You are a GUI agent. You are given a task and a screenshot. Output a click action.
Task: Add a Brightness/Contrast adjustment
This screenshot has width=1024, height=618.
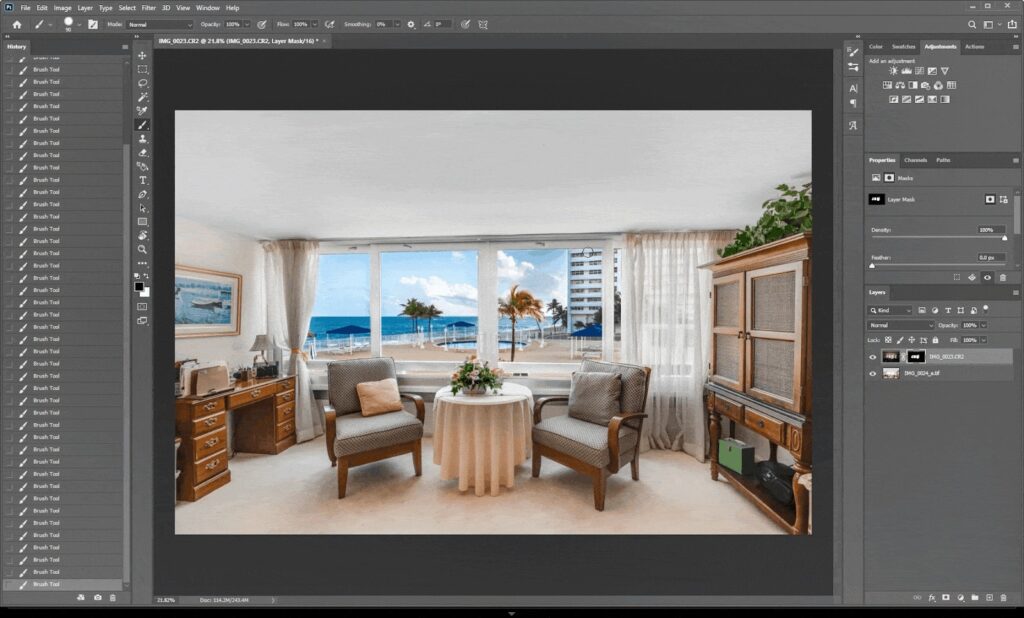pos(893,70)
